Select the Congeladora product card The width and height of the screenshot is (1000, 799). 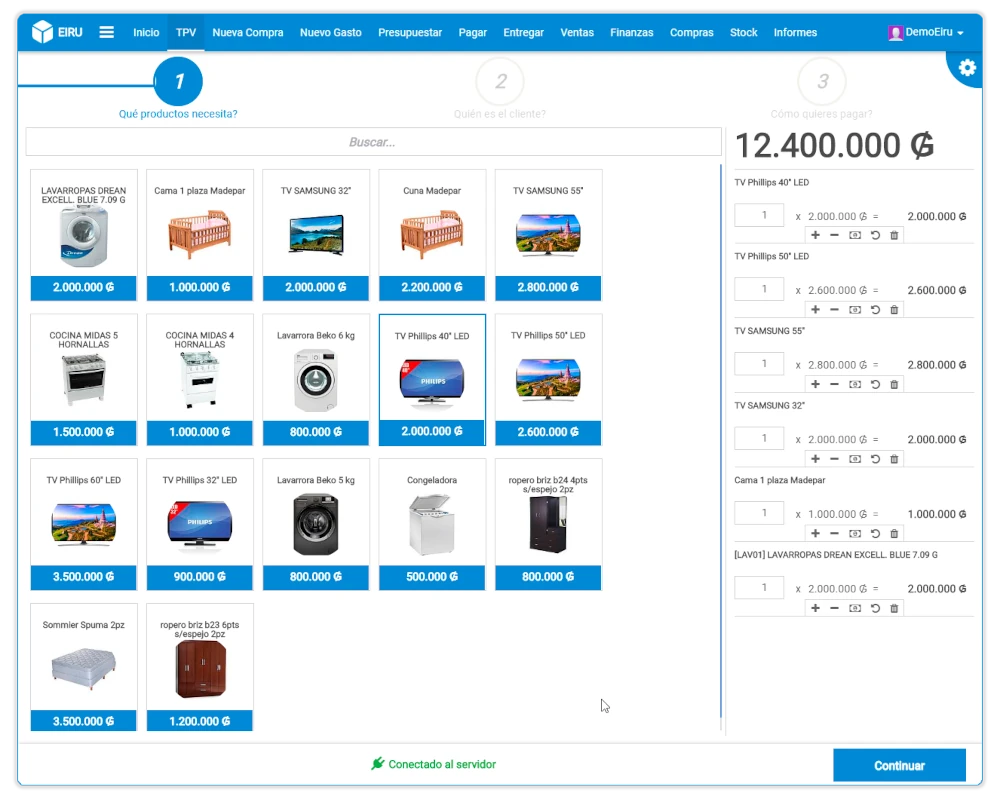pos(432,524)
